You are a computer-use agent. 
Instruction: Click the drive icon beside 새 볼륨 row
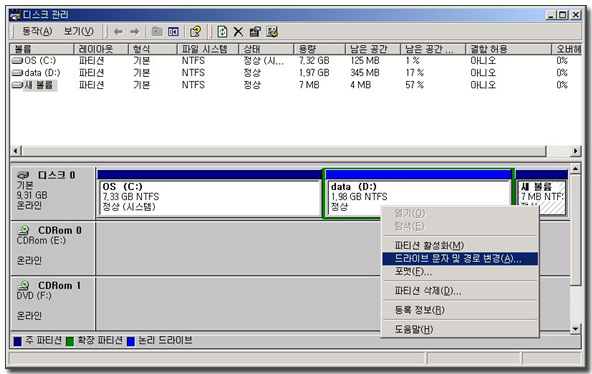17,85
